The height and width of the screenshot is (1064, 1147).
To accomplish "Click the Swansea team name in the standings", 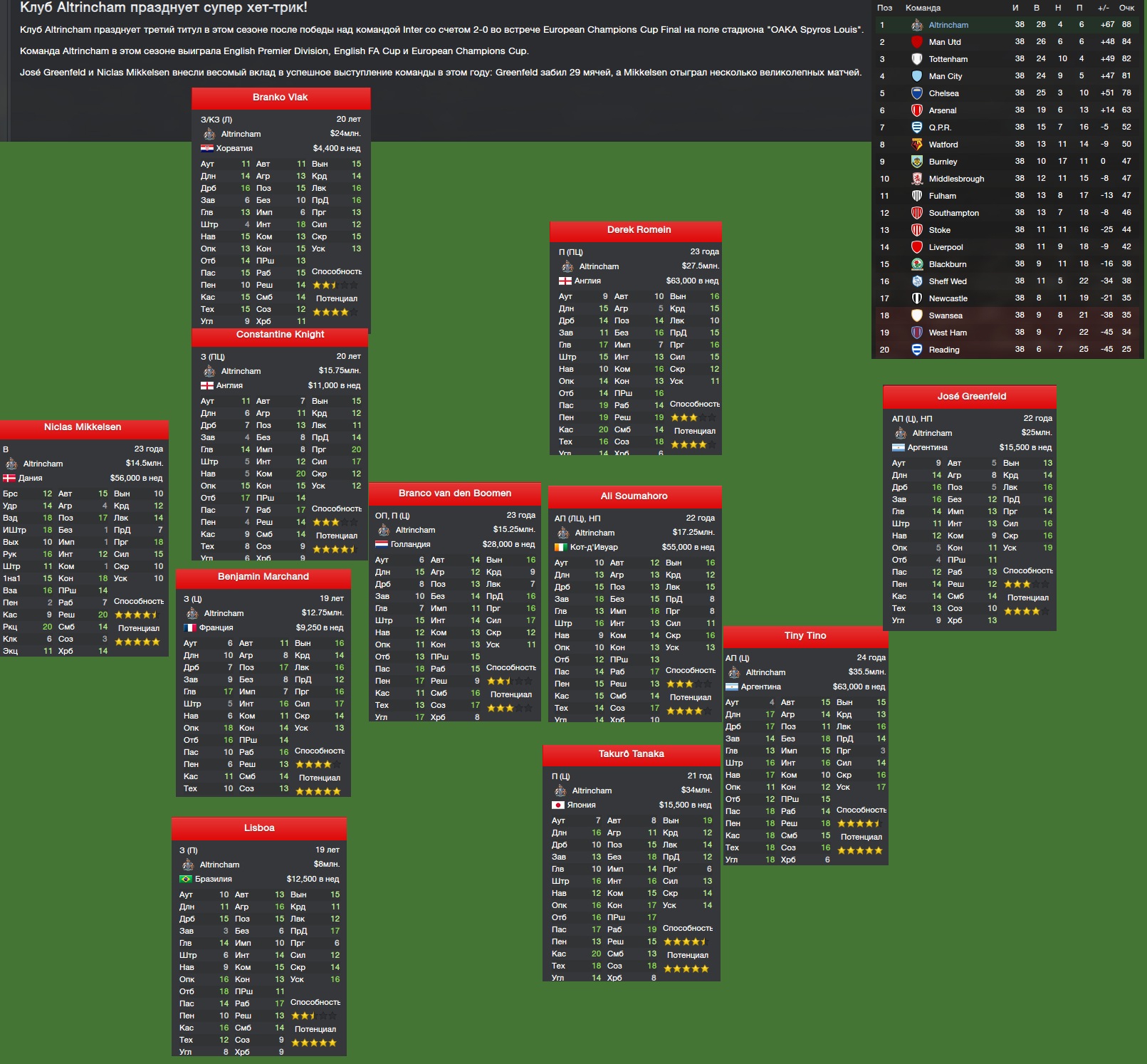I will click(946, 315).
